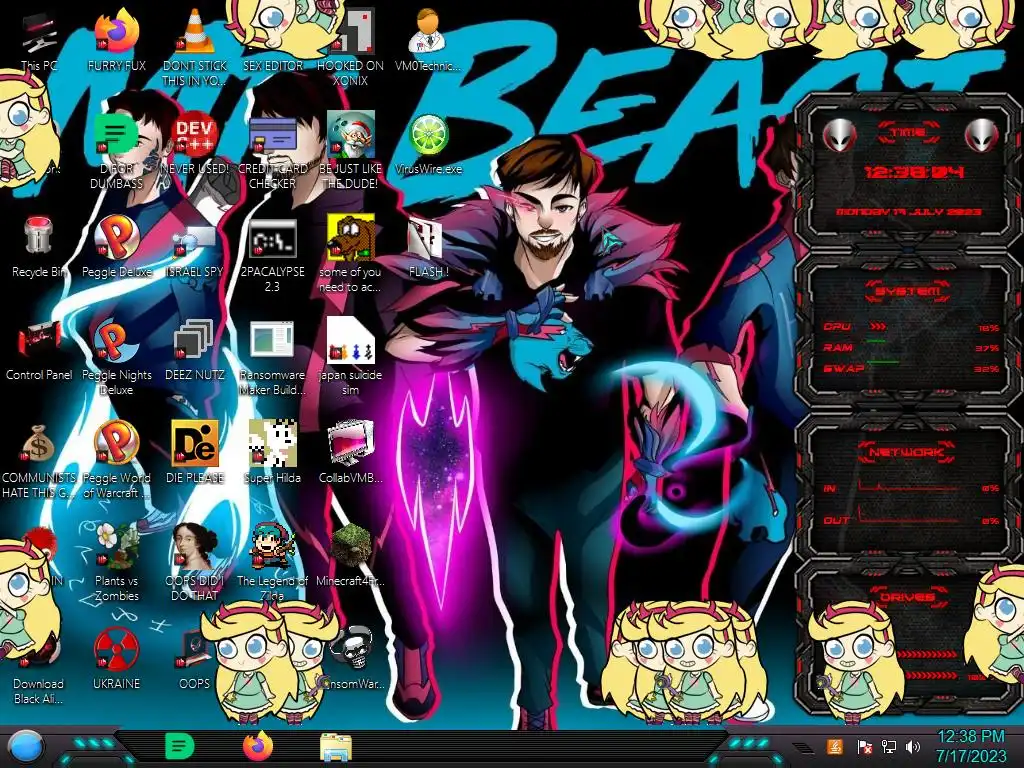Screen dimensions: 1024x768
Task: Select the dog icon 'some of you need'
Action: click(x=351, y=255)
